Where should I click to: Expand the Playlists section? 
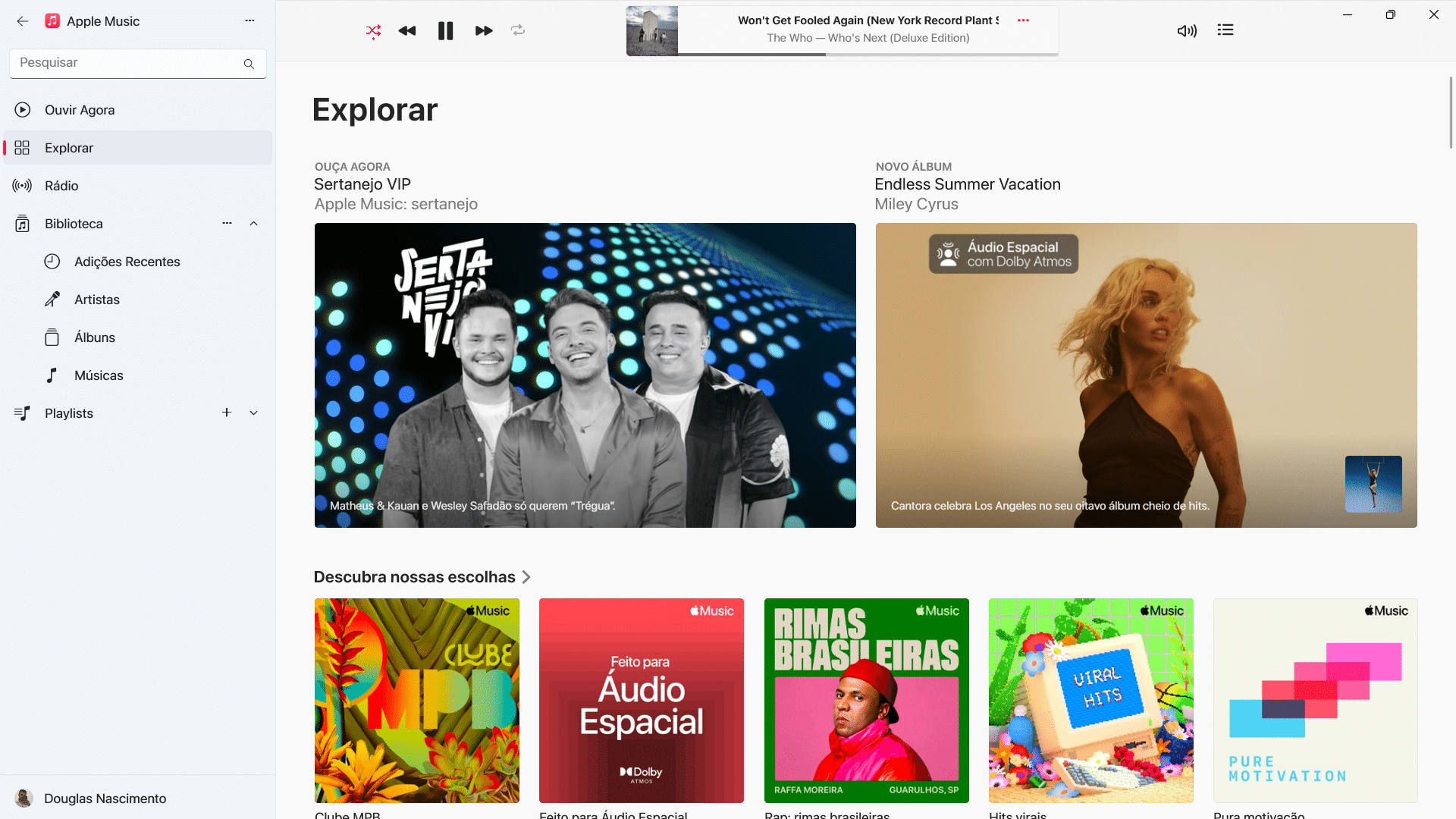[x=254, y=413]
